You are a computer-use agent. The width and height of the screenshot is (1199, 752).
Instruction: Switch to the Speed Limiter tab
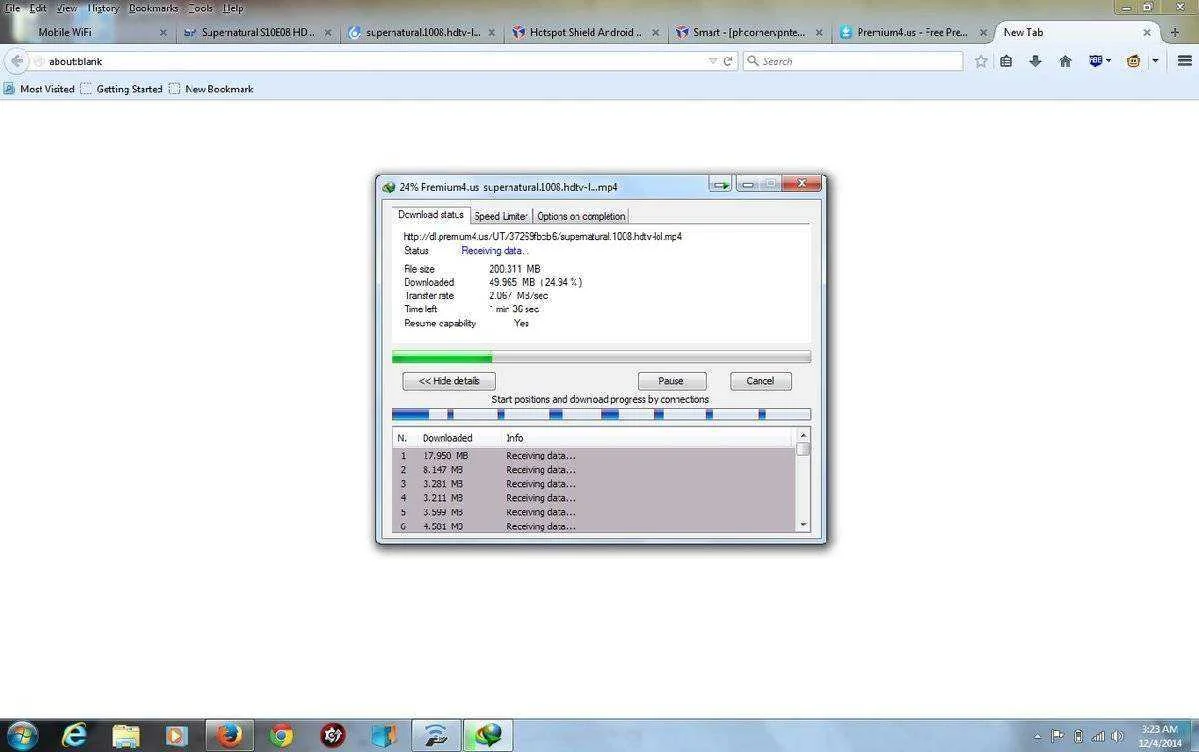click(501, 216)
